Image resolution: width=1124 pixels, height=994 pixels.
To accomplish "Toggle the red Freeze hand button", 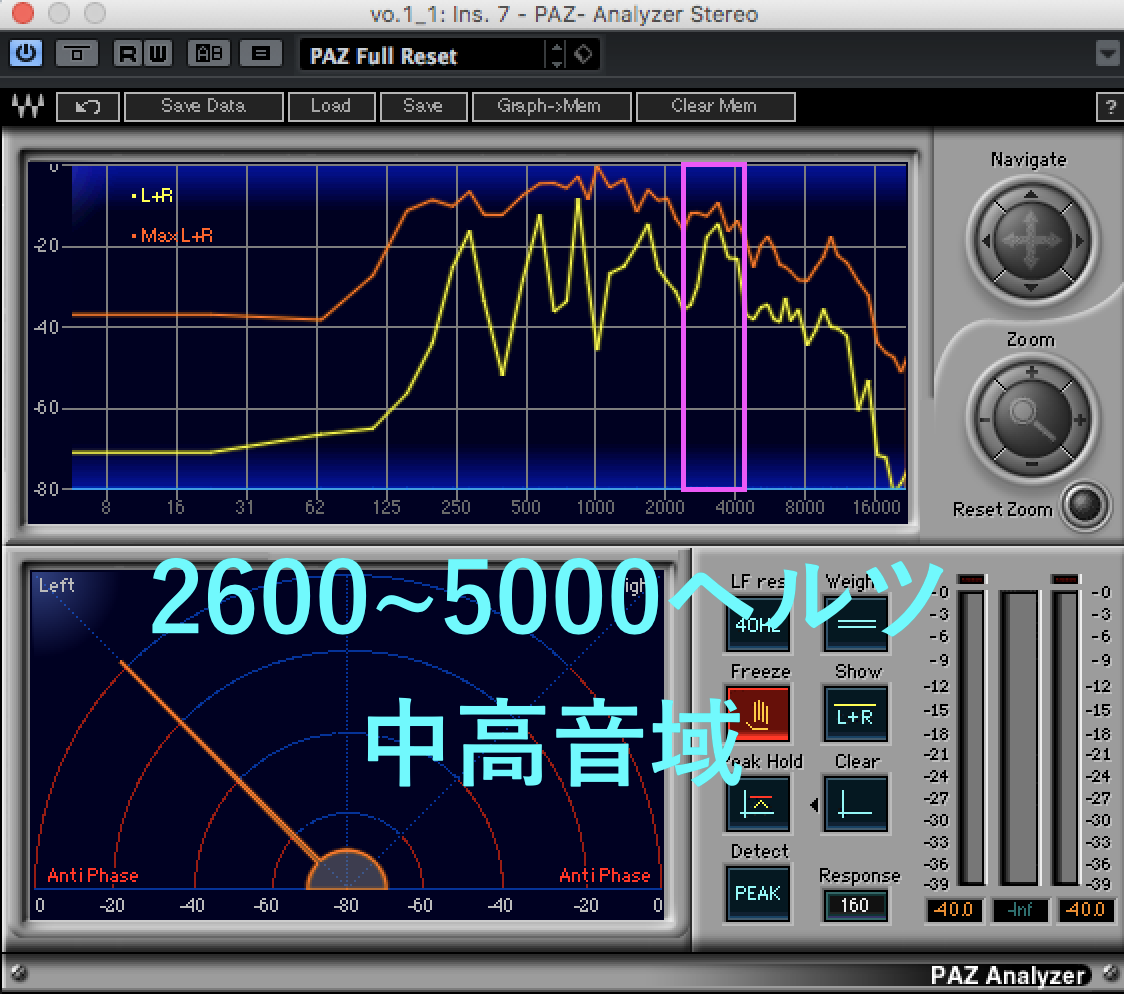I will 758,714.
